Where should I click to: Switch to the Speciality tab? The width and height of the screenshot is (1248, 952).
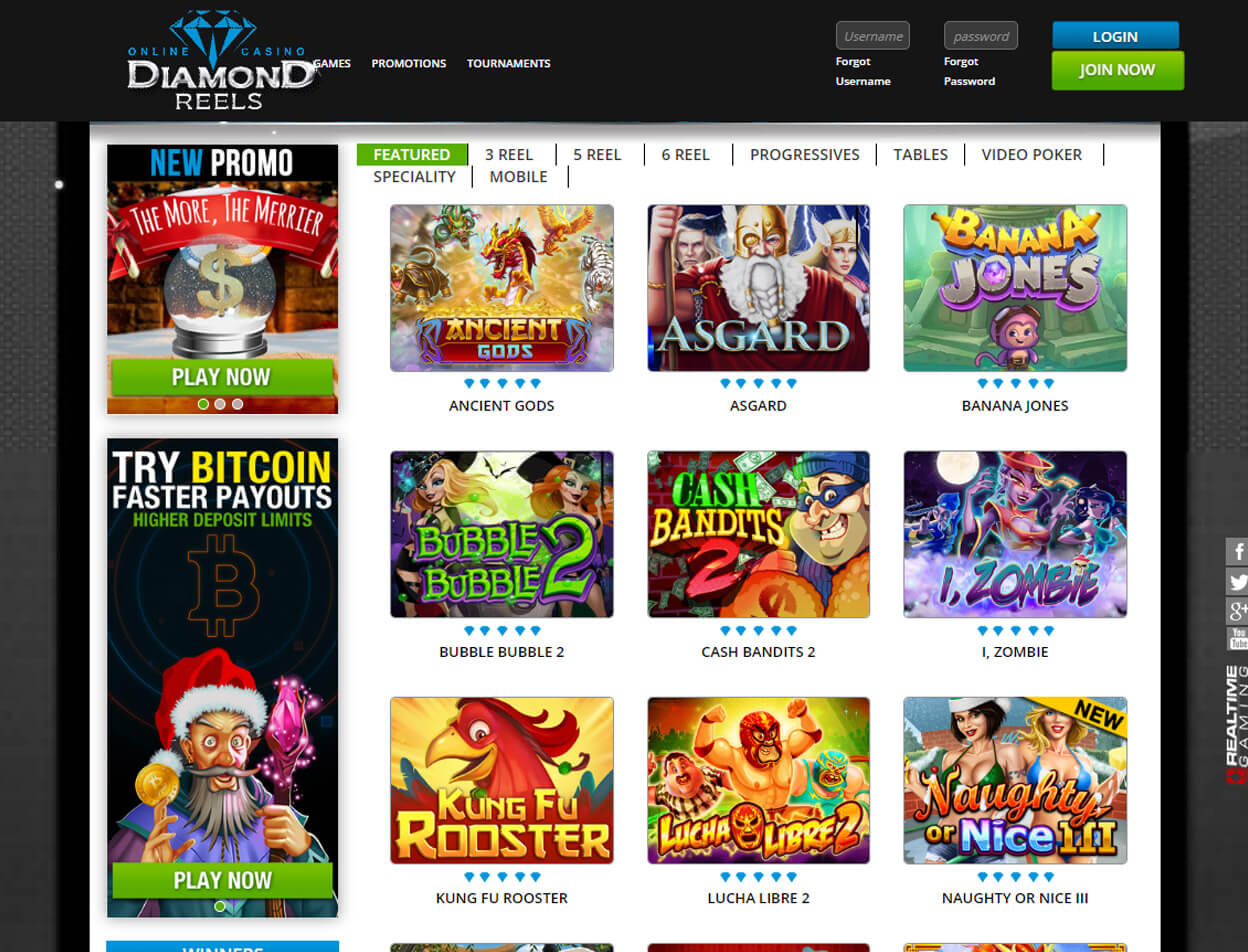(x=414, y=176)
